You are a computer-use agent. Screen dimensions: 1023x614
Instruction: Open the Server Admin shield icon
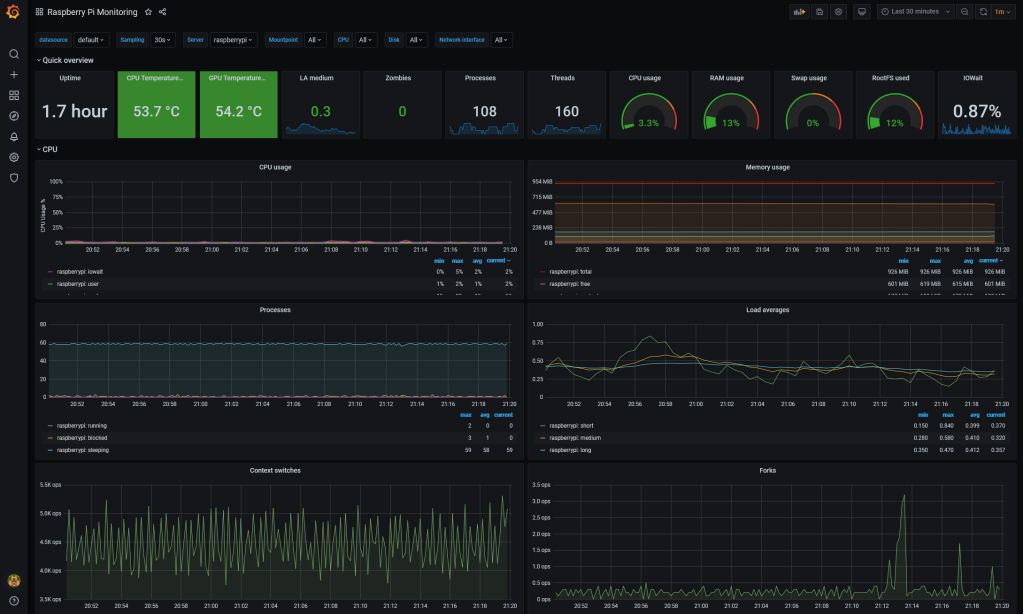coord(14,177)
